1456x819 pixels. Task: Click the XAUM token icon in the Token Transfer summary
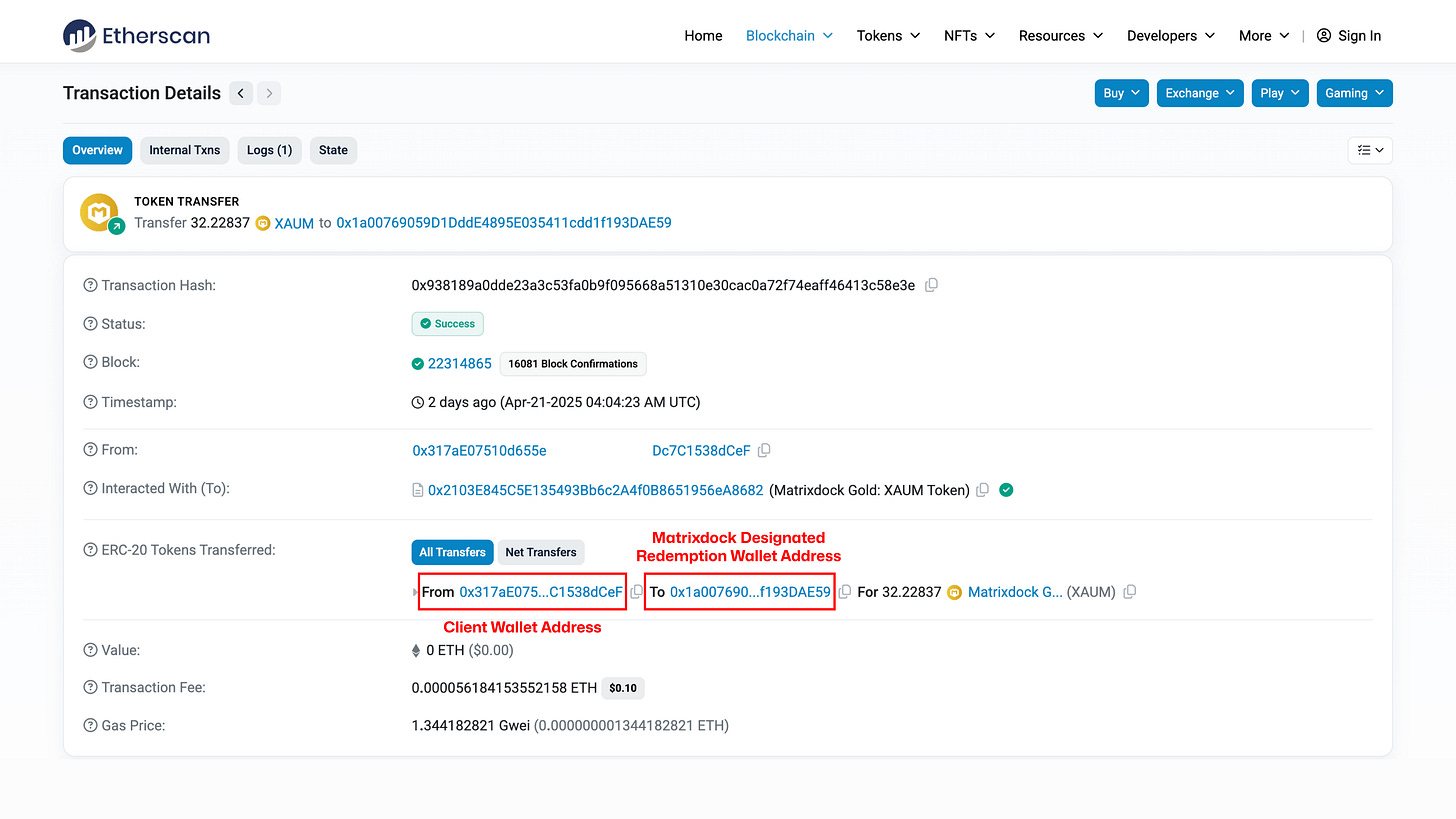(263, 223)
